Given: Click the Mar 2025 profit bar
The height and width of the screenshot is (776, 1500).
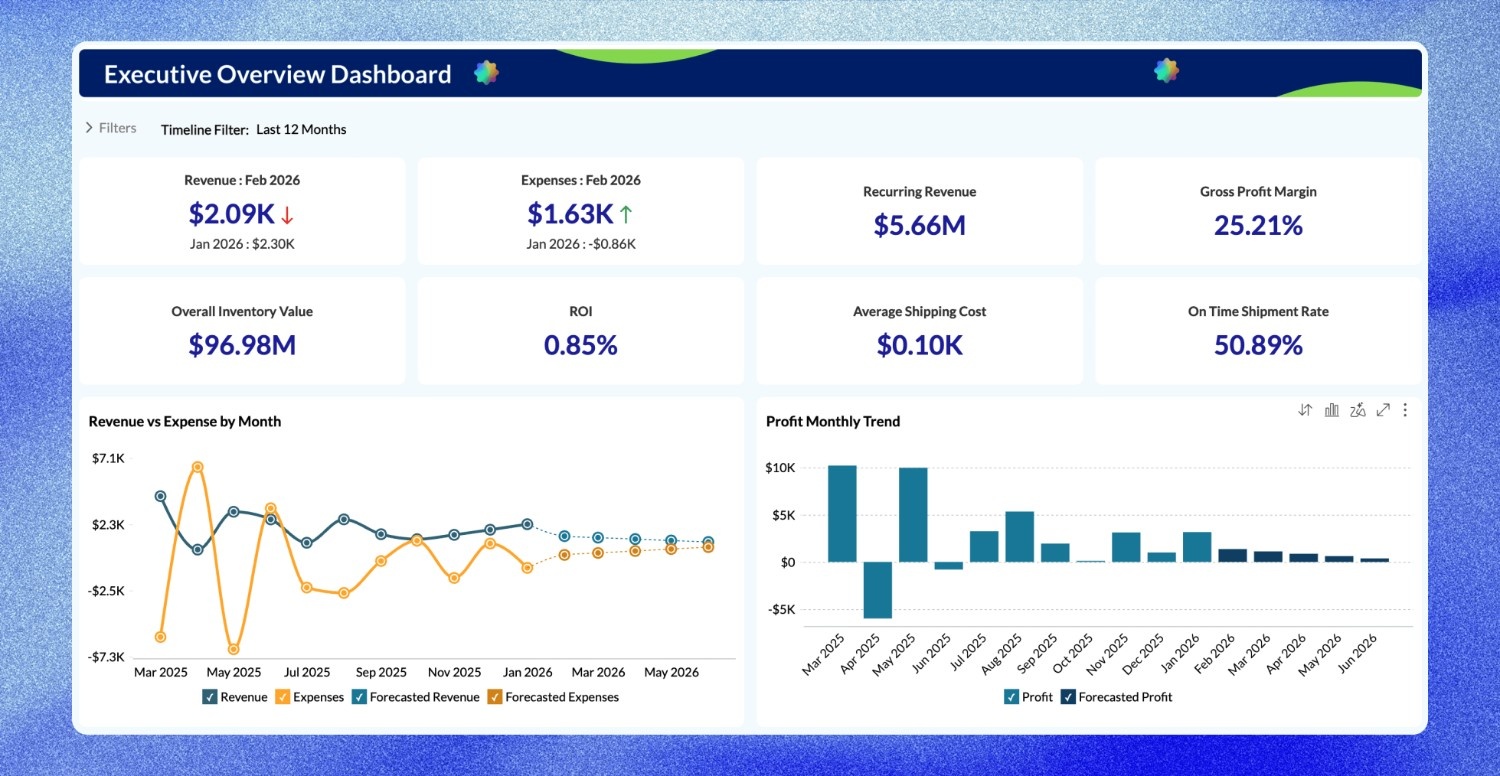Looking at the screenshot, I should (842, 514).
